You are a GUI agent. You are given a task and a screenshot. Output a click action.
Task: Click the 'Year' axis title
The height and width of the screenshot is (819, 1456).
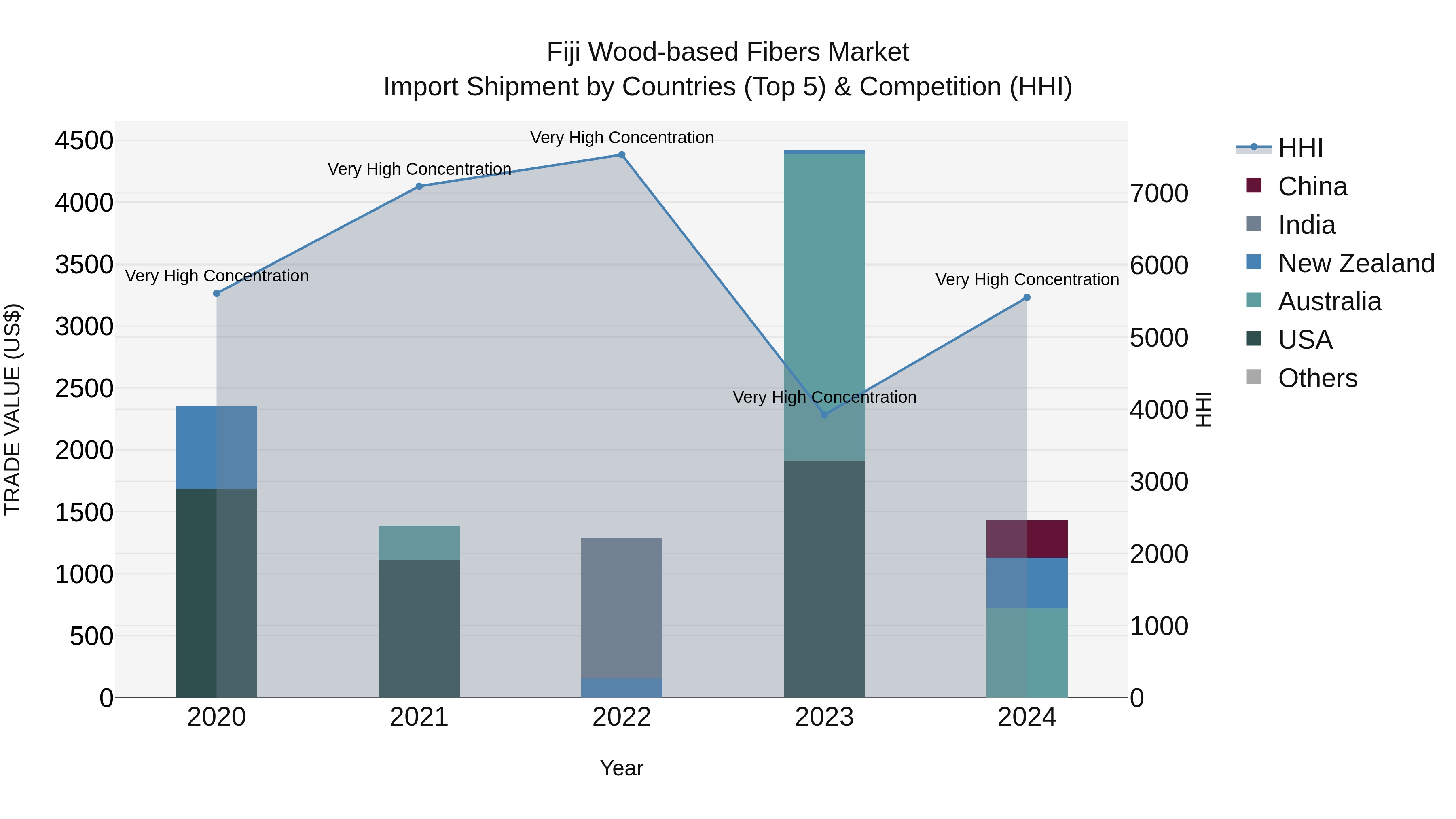pos(622,769)
